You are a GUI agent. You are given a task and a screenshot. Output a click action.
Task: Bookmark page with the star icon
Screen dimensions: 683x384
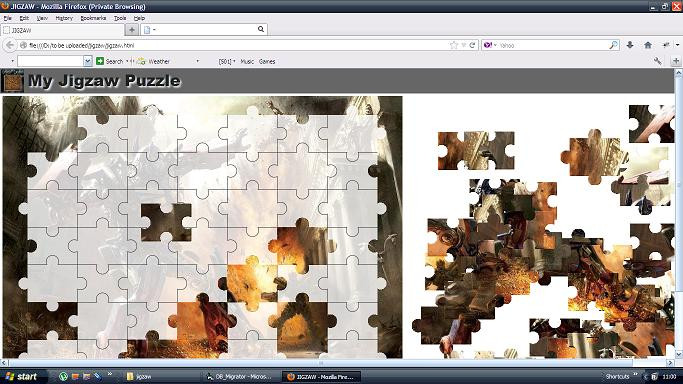coord(454,45)
